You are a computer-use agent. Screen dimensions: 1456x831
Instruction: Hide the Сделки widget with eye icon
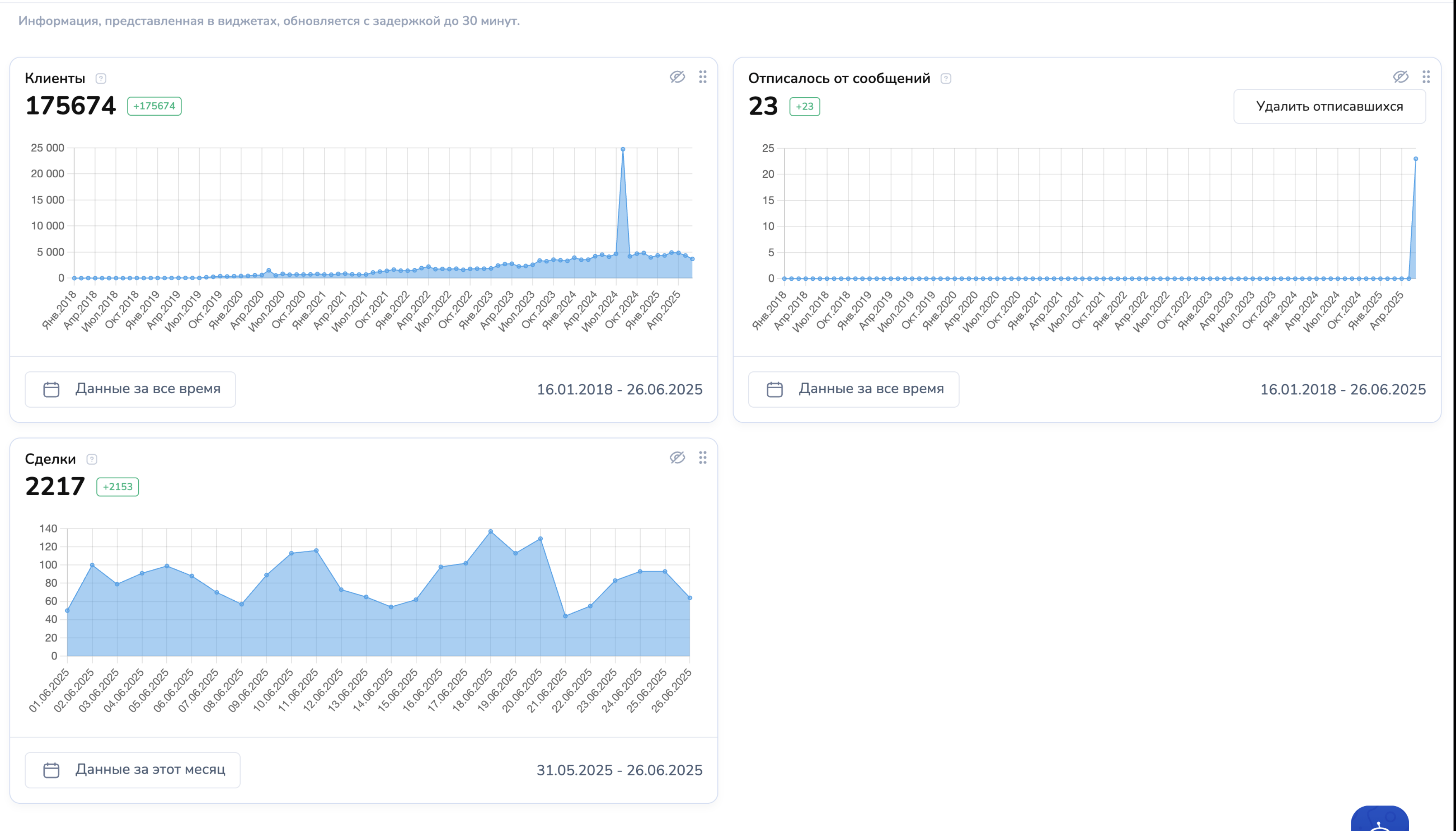point(677,457)
